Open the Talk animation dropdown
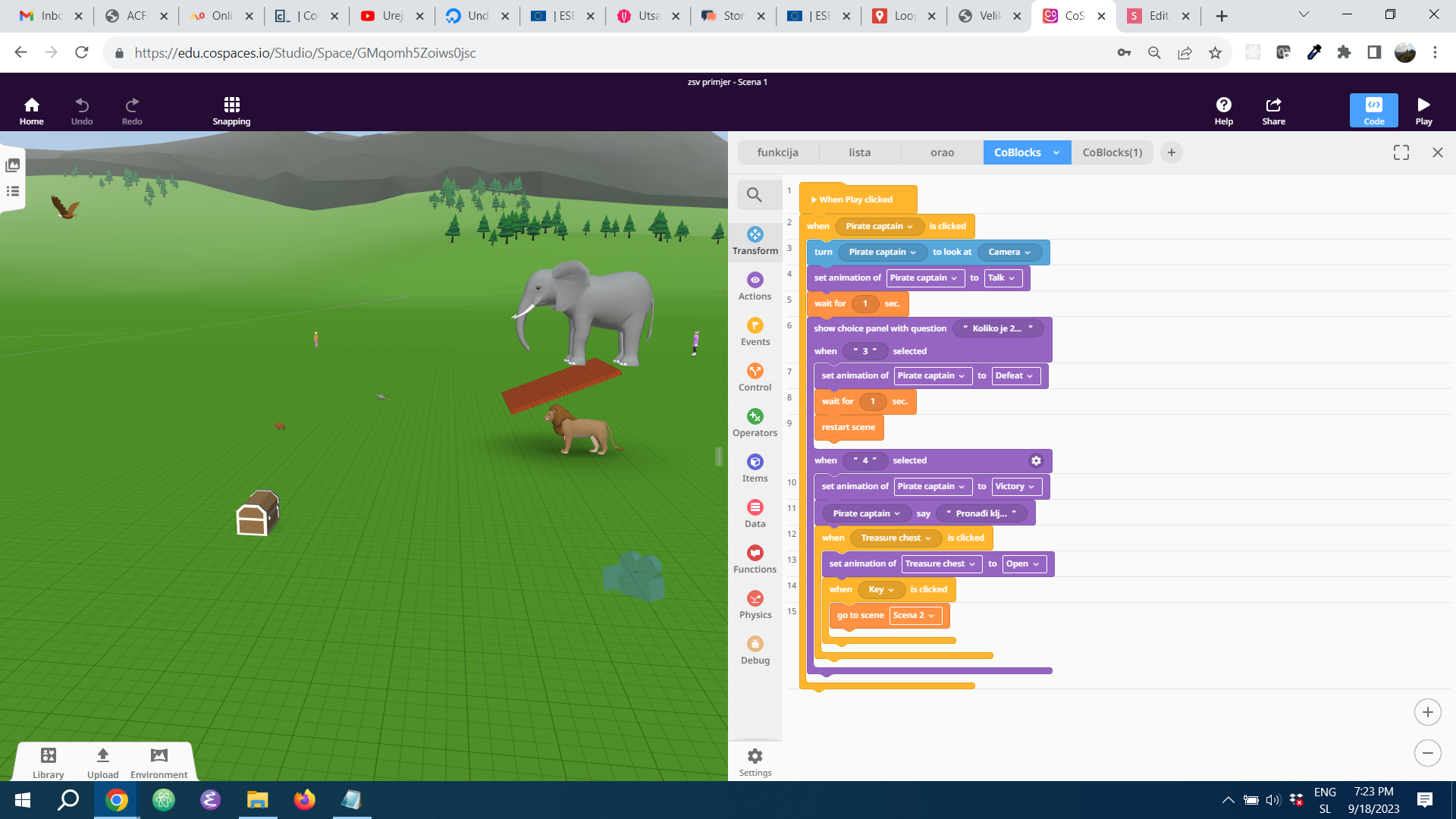Screen dimensions: 1456x819 pyautogui.click(x=1003, y=278)
